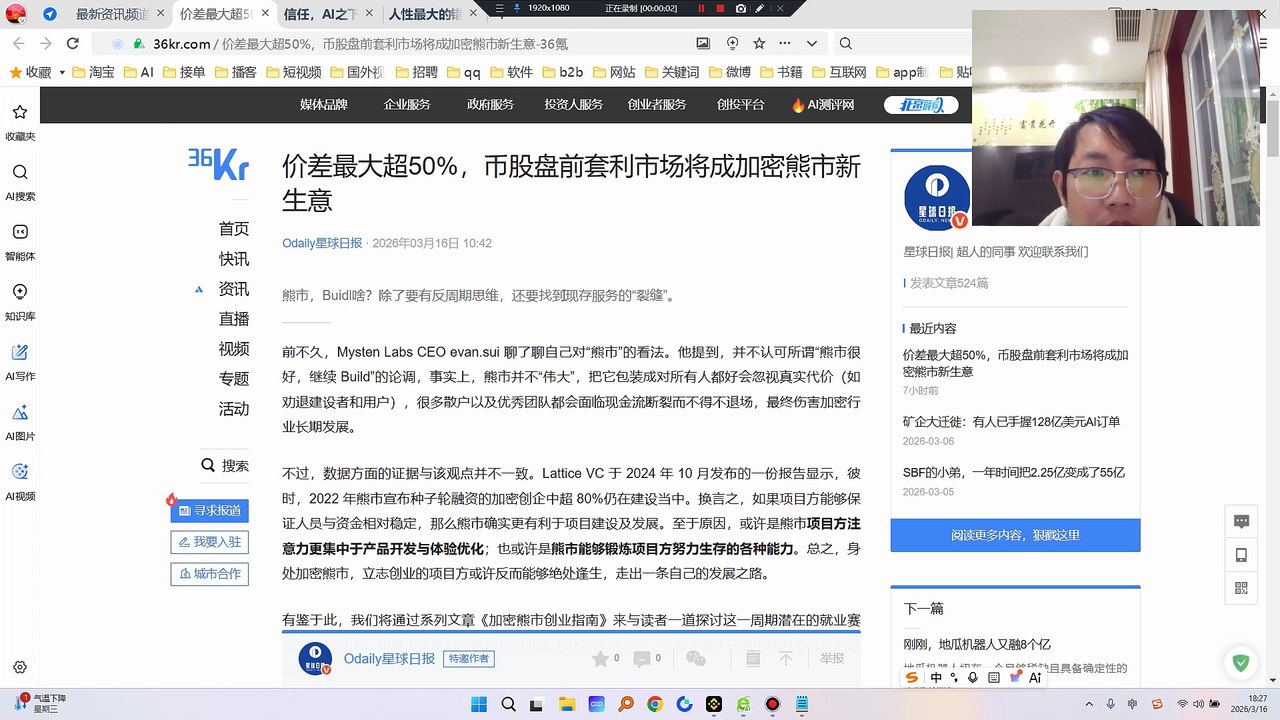Go to 资讯 in site nav

(x=234, y=289)
